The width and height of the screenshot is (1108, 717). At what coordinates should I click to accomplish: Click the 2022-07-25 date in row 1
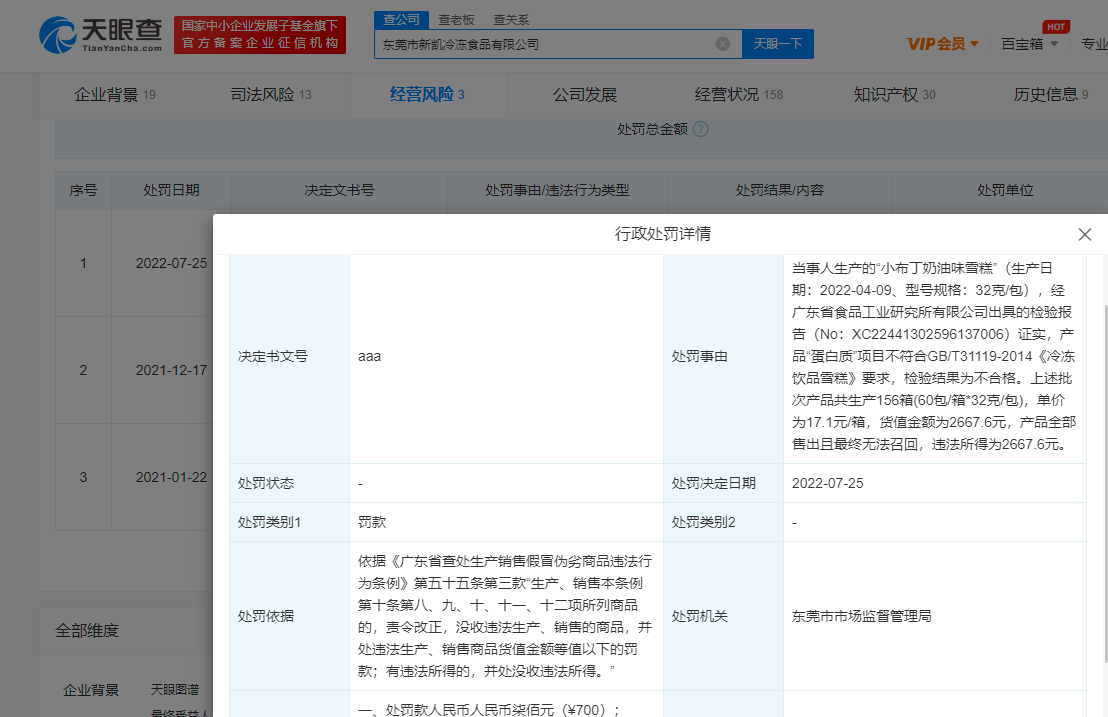pyautogui.click(x=171, y=263)
